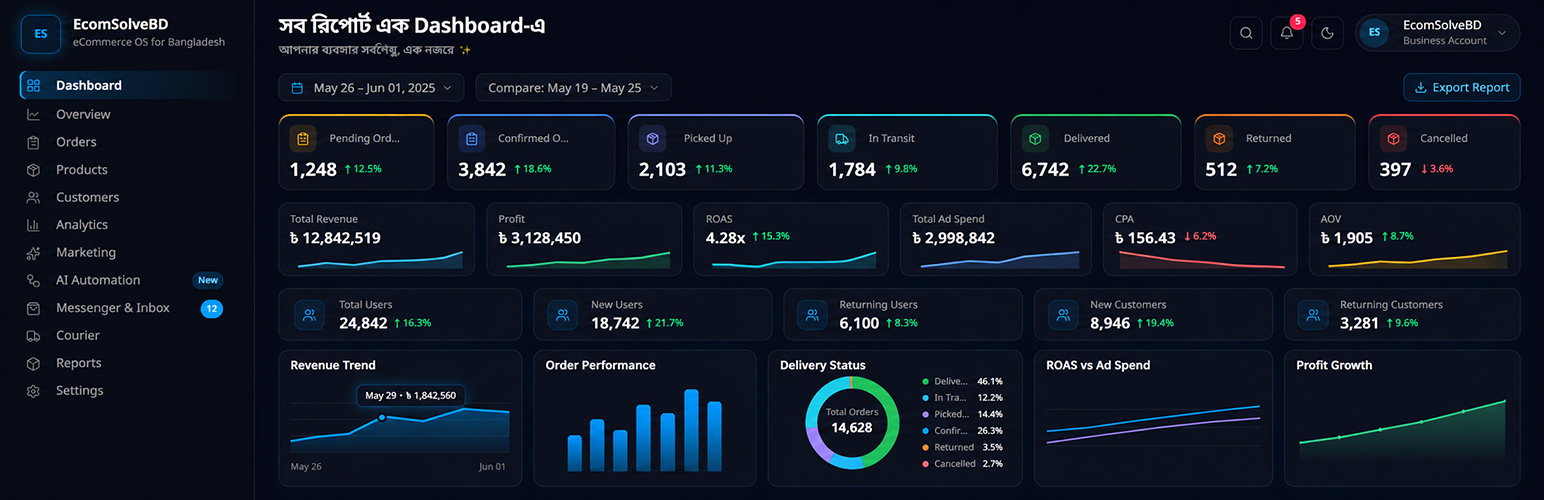Click the Export Report button
Image resolution: width=1544 pixels, height=500 pixels.
[1462, 88]
